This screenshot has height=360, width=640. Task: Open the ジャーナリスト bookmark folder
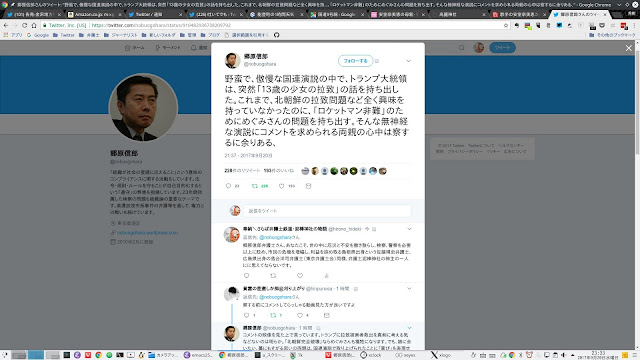(x=121, y=35)
